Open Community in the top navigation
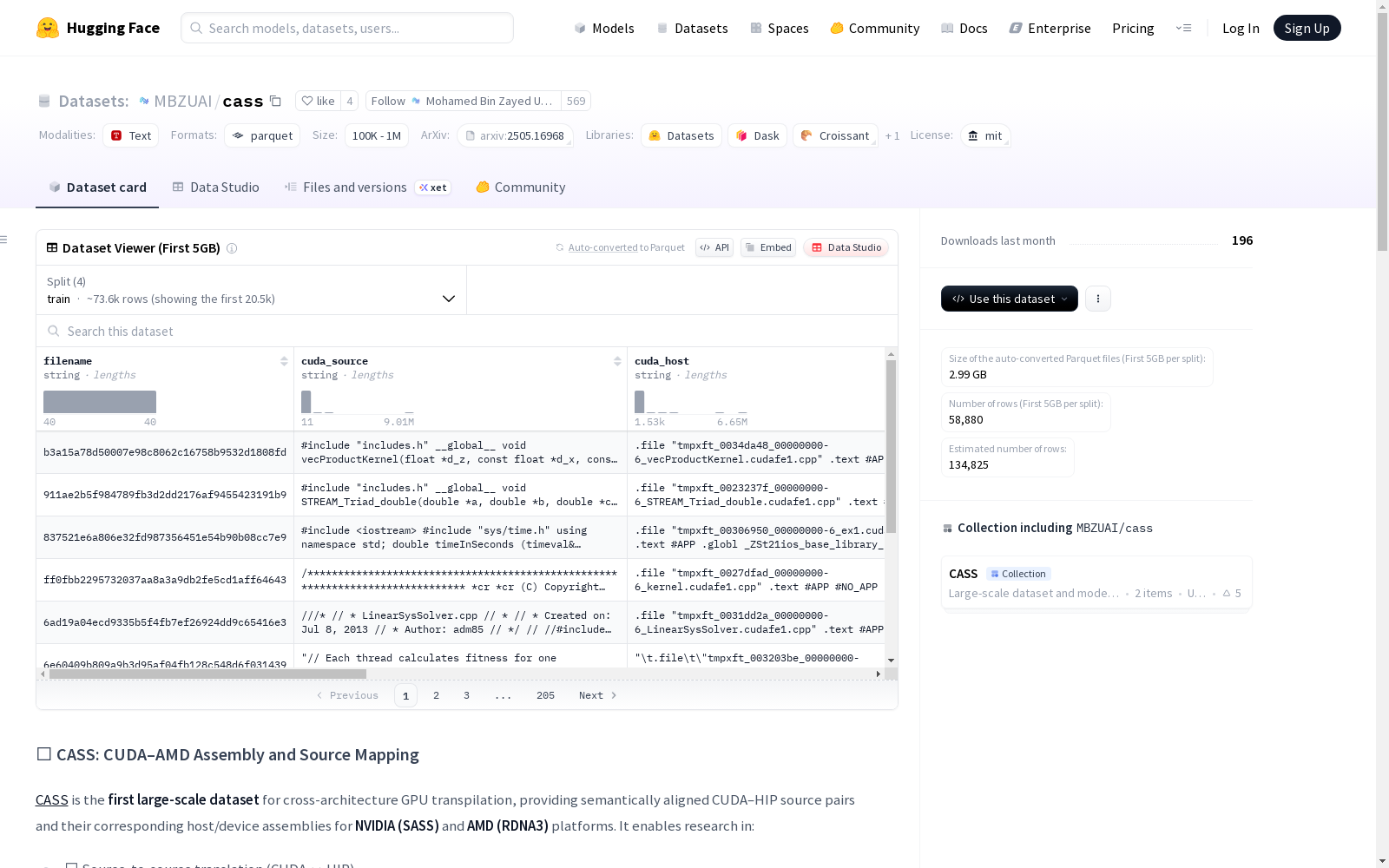 (875, 28)
